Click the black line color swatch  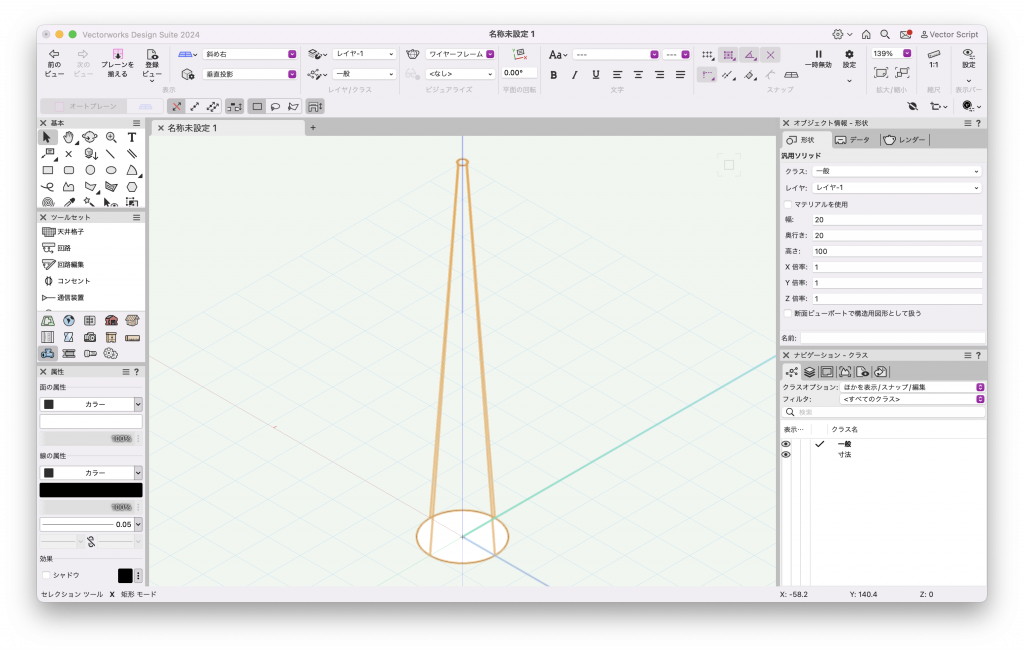pyautogui.click(x=90, y=490)
